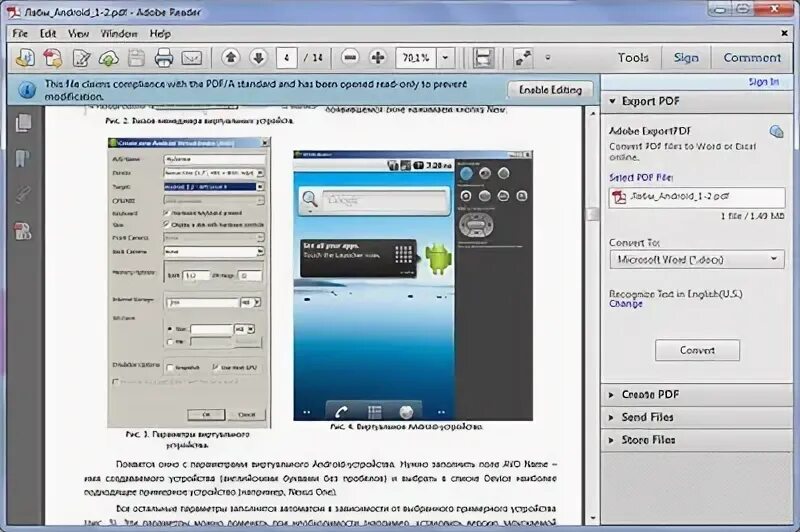Open the page thumbnails sidebar icon
The width and height of the screenshot is (800, 532).
click(x=23, y=123)
